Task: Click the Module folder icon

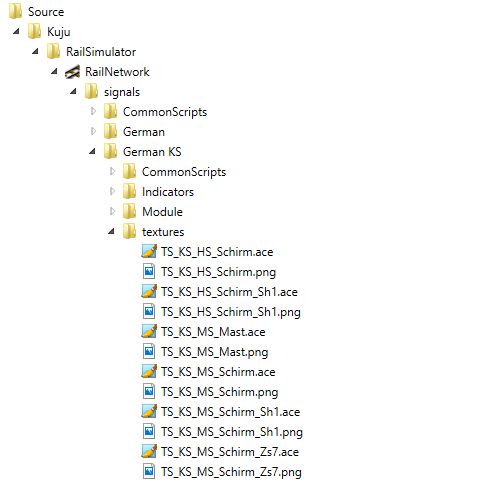Action: coord(129,211)
